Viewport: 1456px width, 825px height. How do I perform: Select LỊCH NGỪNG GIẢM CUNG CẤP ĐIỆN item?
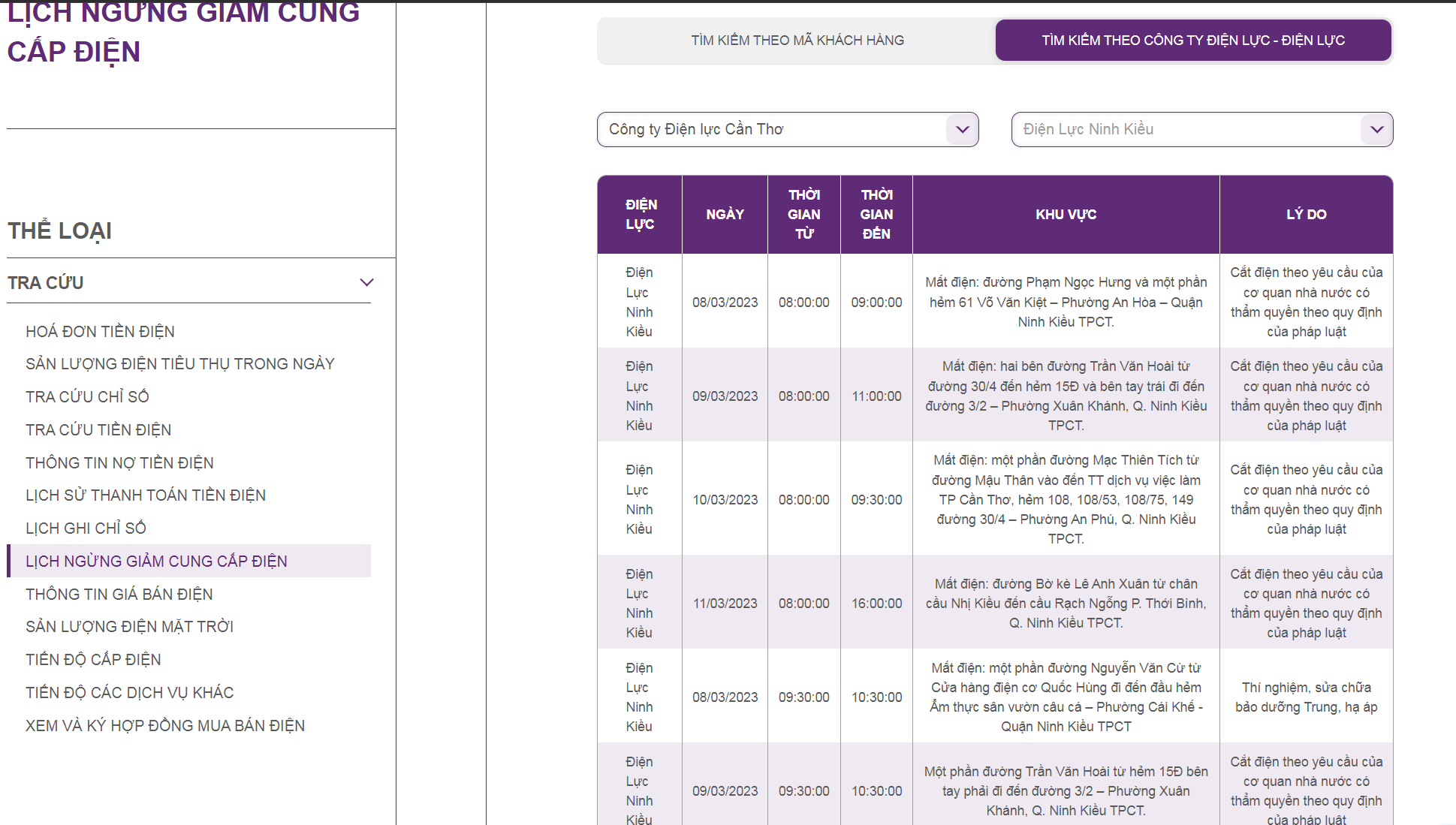point(156,561)
